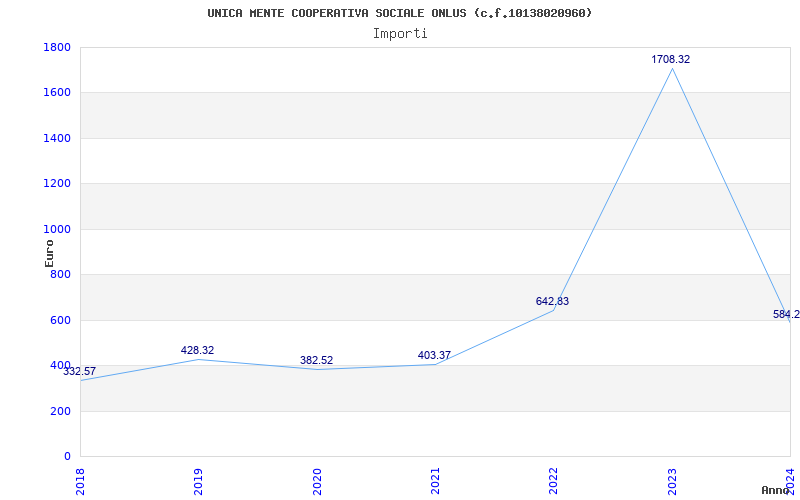The height and width of the screenshot is (500, 800).
Task: Select the 642.83 data label
Action: coord(552,302)
